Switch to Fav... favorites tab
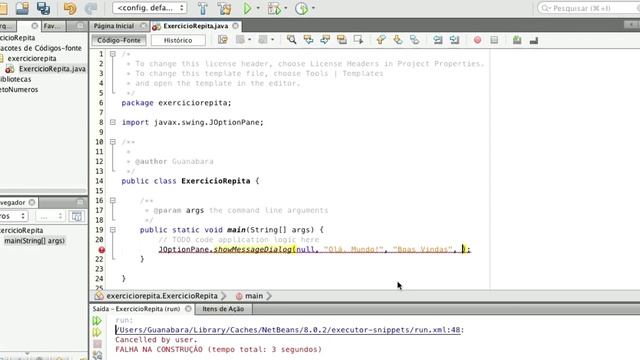 (x=53, y=26)
